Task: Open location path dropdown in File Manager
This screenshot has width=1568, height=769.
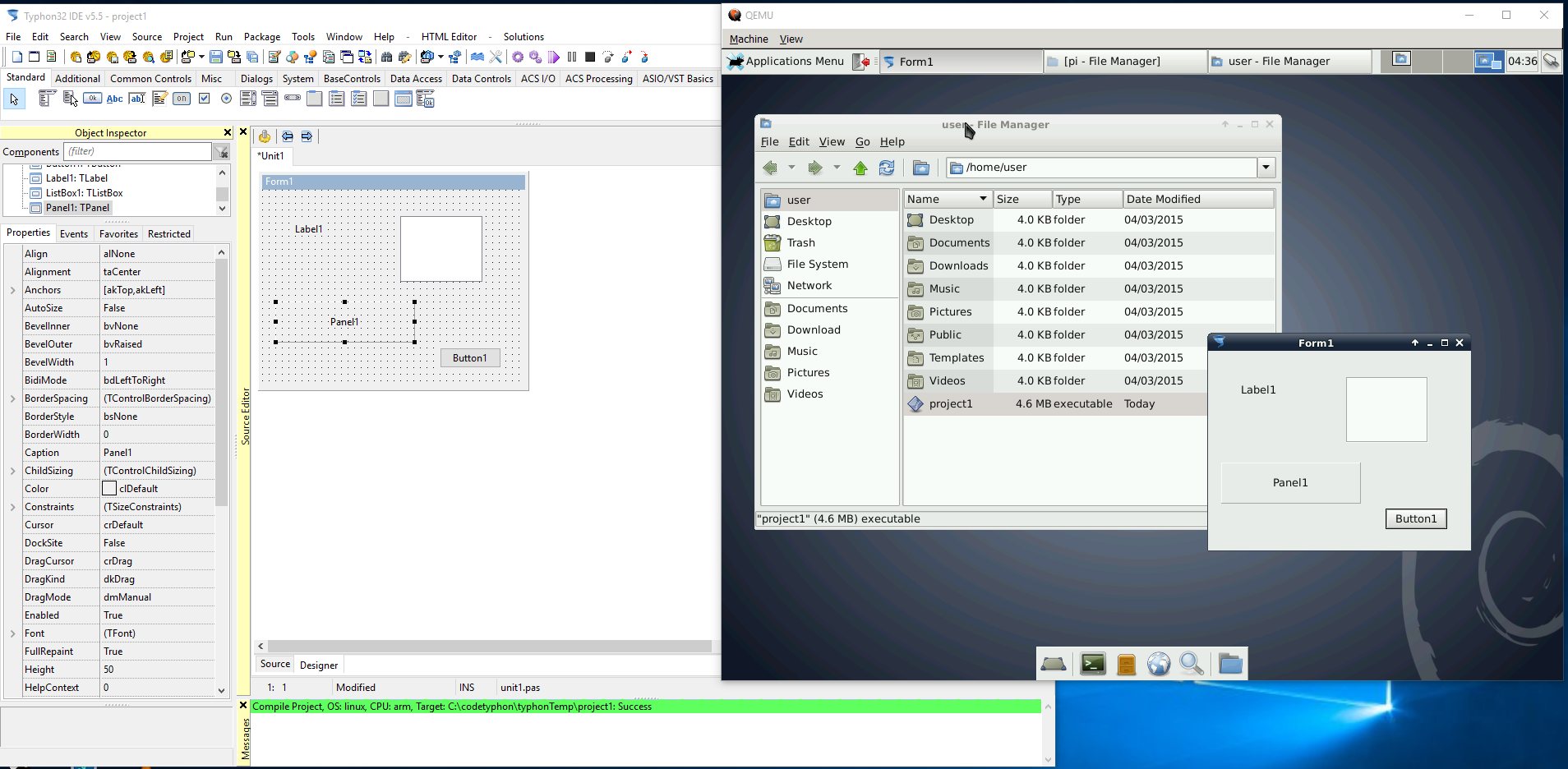Action: coord(1266,168)
